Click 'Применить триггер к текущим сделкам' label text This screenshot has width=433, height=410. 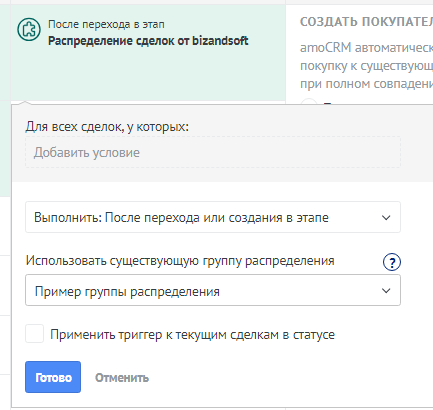point(192,334)
